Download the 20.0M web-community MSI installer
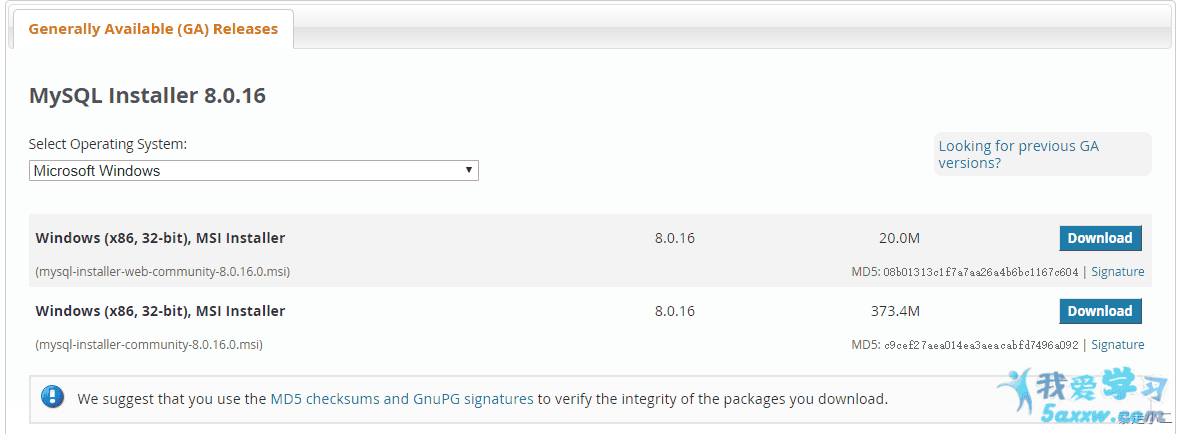The image size is (1182, 434). click(1100, 238)
